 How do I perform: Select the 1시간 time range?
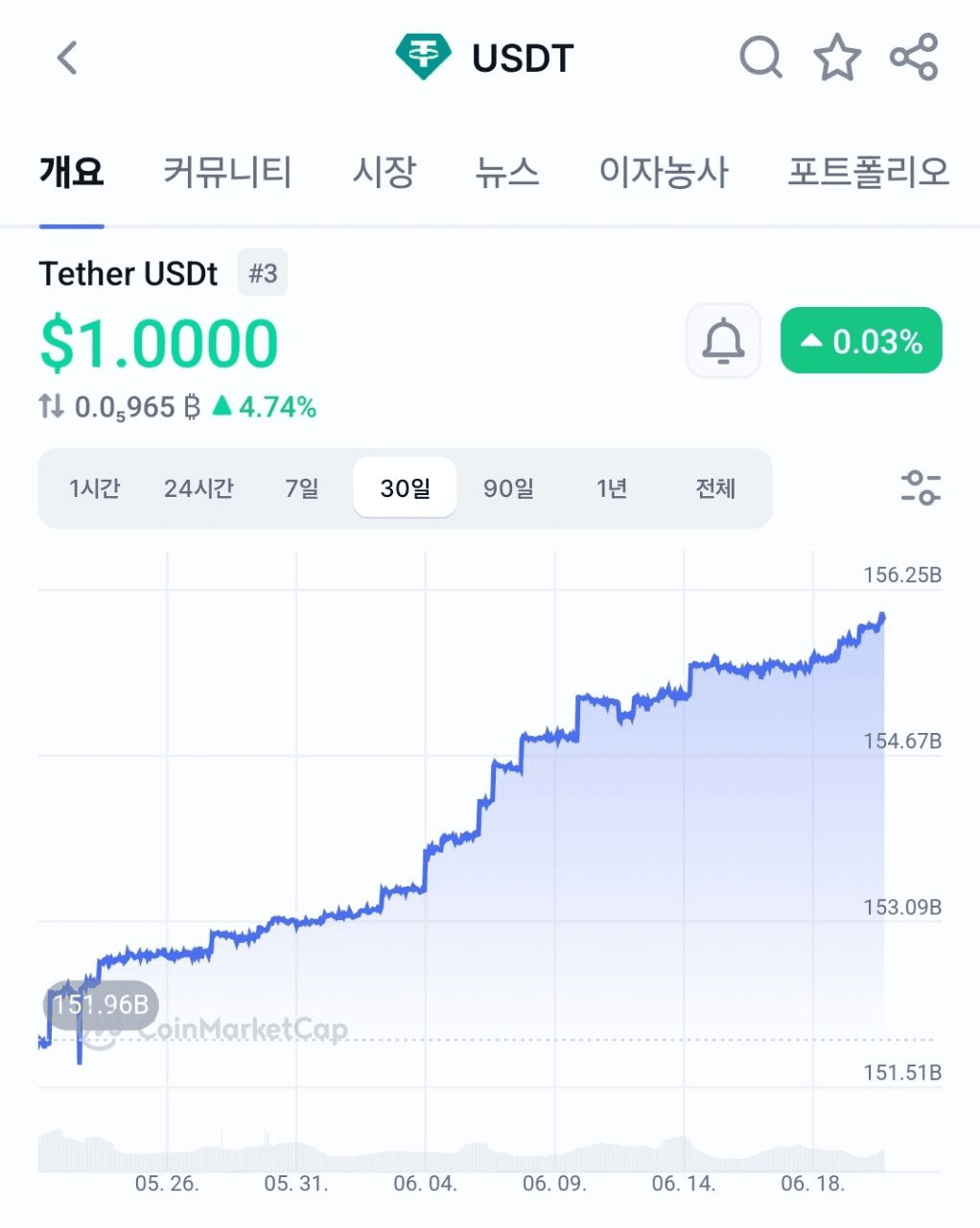94,488
